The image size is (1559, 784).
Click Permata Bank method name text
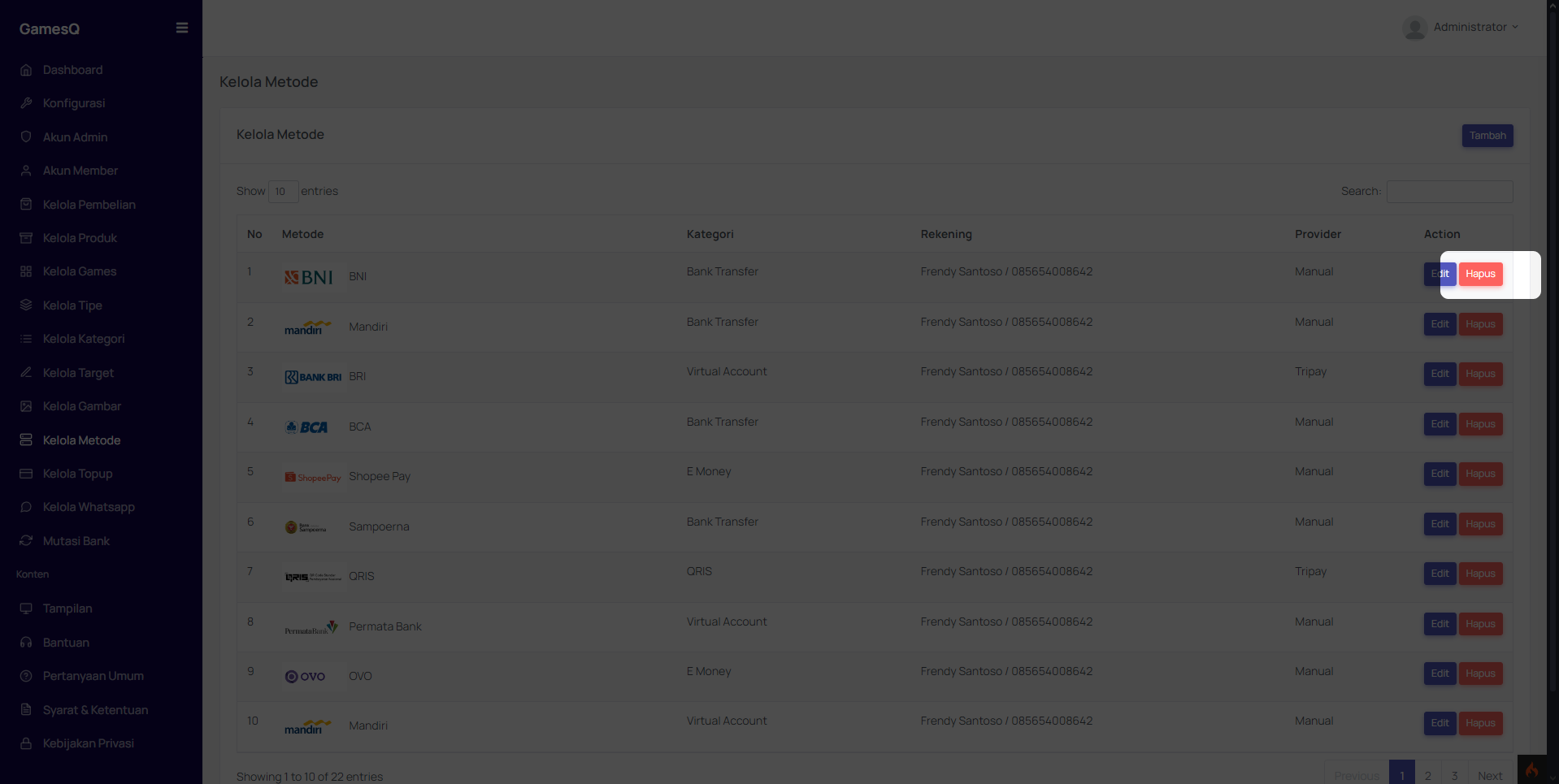385,626
